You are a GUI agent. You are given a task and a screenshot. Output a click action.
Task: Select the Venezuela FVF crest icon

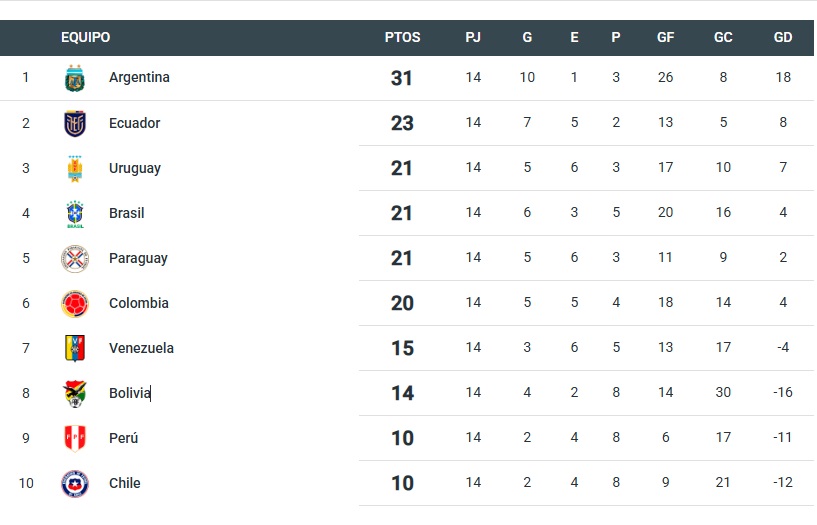click(75, 348)
